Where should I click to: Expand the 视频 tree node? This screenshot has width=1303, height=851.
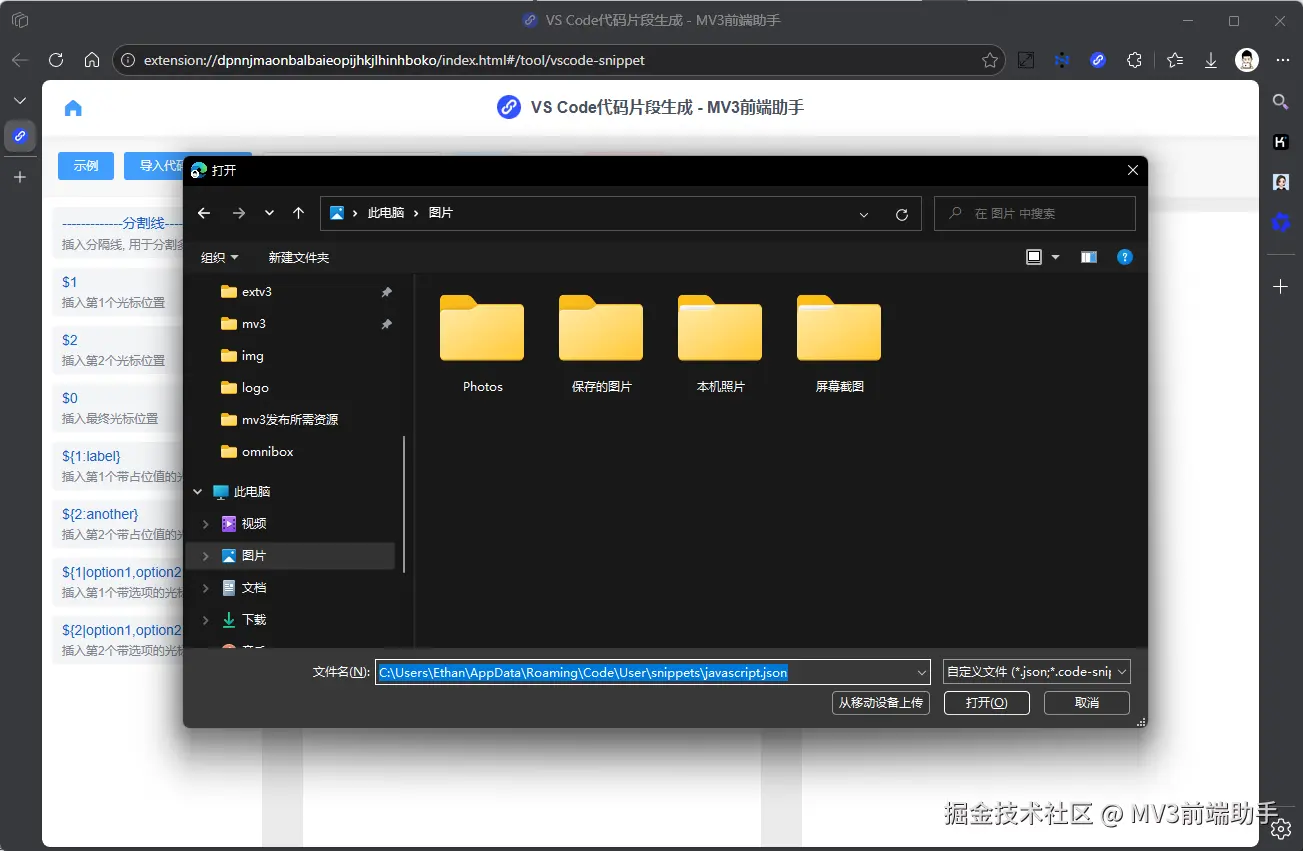206,524
